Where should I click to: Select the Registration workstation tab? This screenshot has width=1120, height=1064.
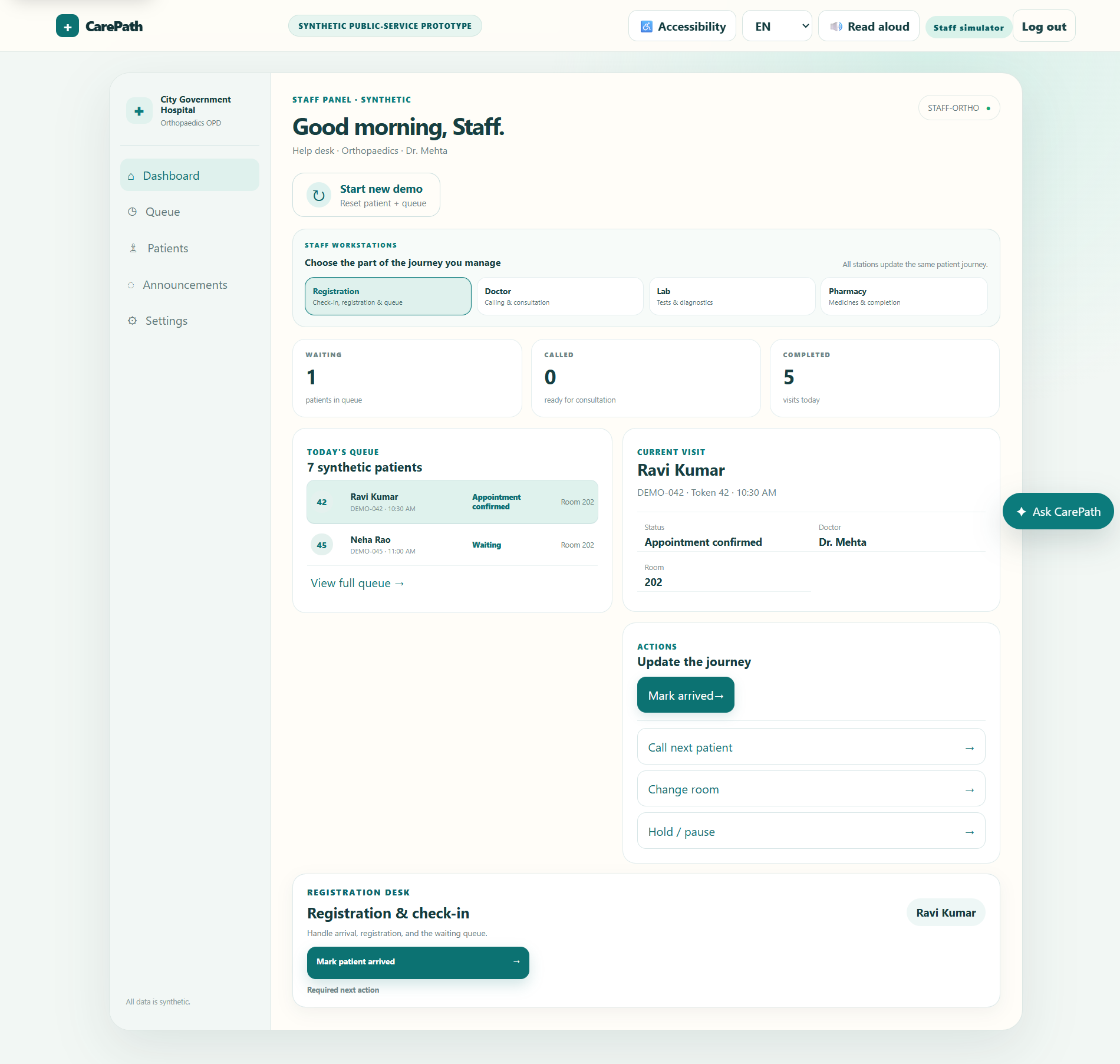coord(388,297)
